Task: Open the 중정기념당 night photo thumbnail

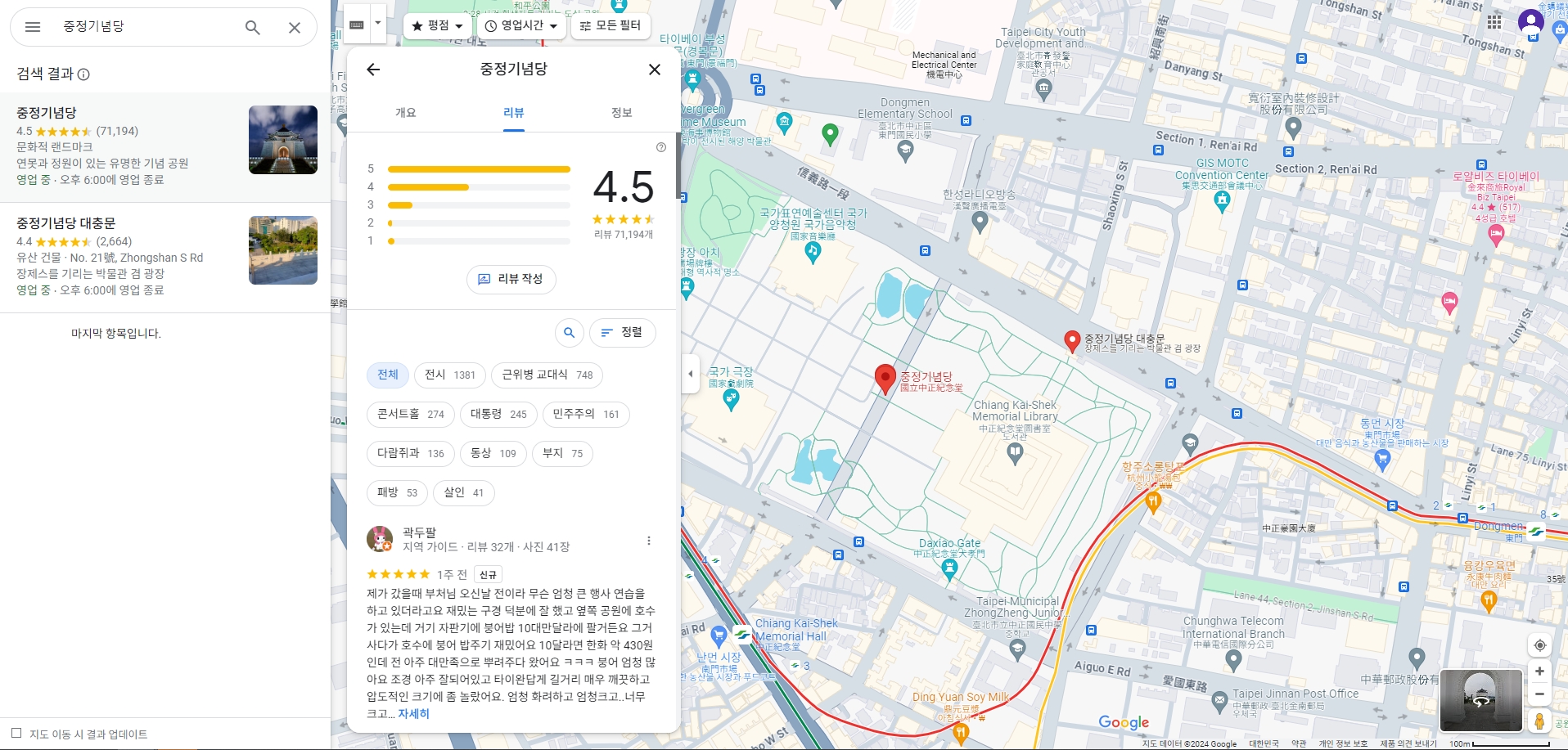Action: pos(283,140)
